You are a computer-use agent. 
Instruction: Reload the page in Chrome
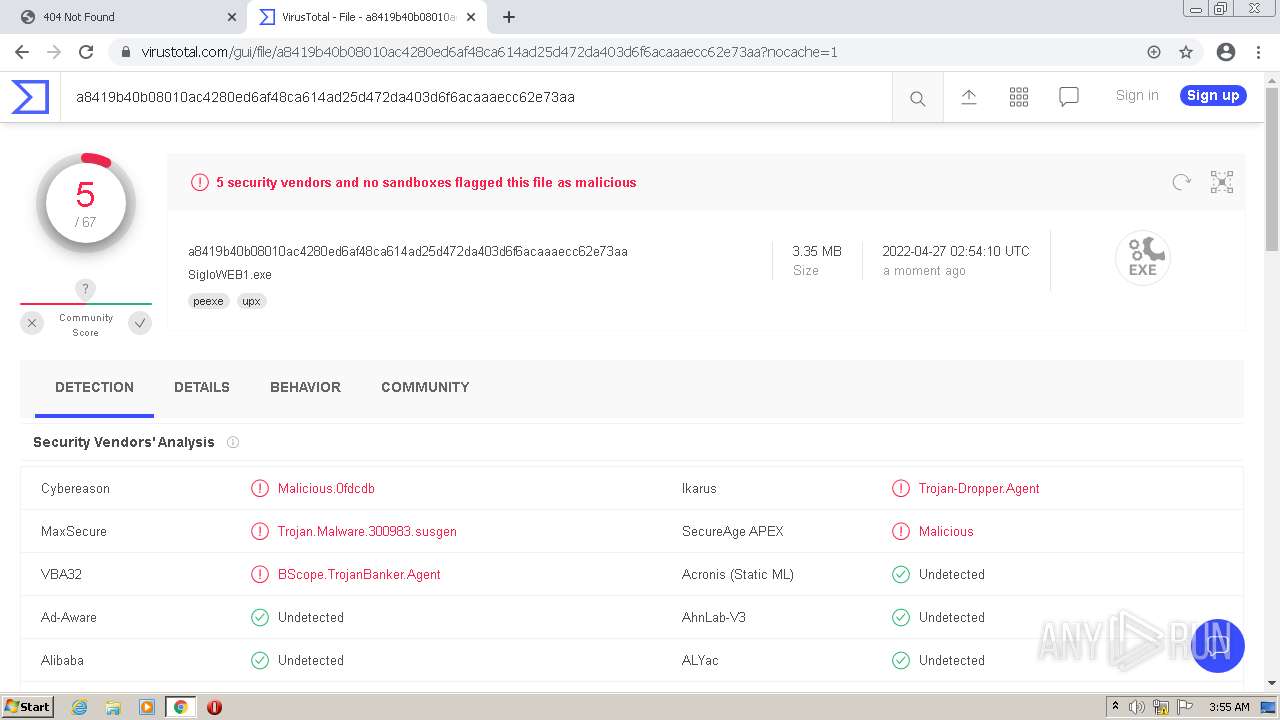click(86, 52)
